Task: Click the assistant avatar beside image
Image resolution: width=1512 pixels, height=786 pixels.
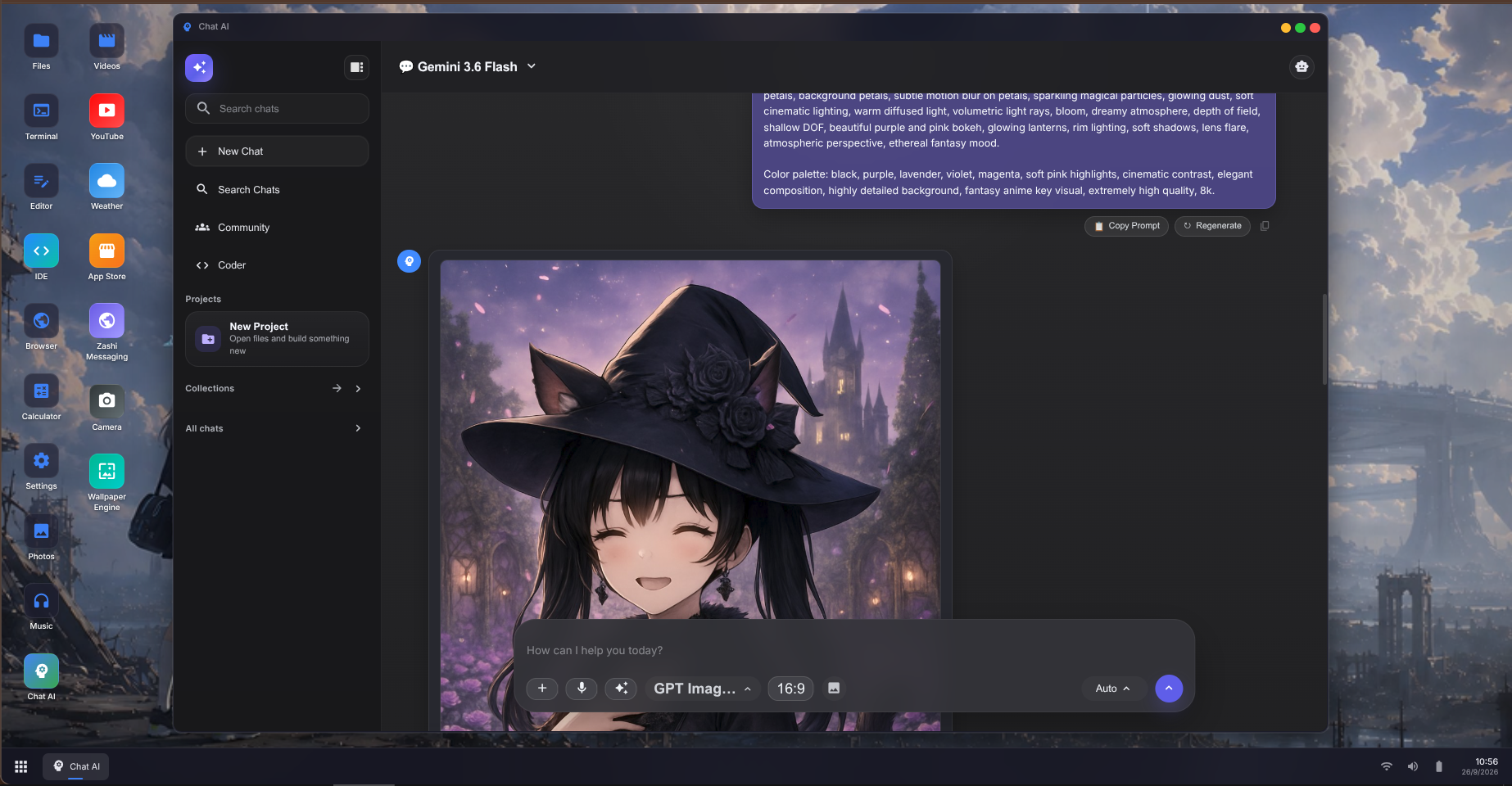Action: [x=409, y=261]
